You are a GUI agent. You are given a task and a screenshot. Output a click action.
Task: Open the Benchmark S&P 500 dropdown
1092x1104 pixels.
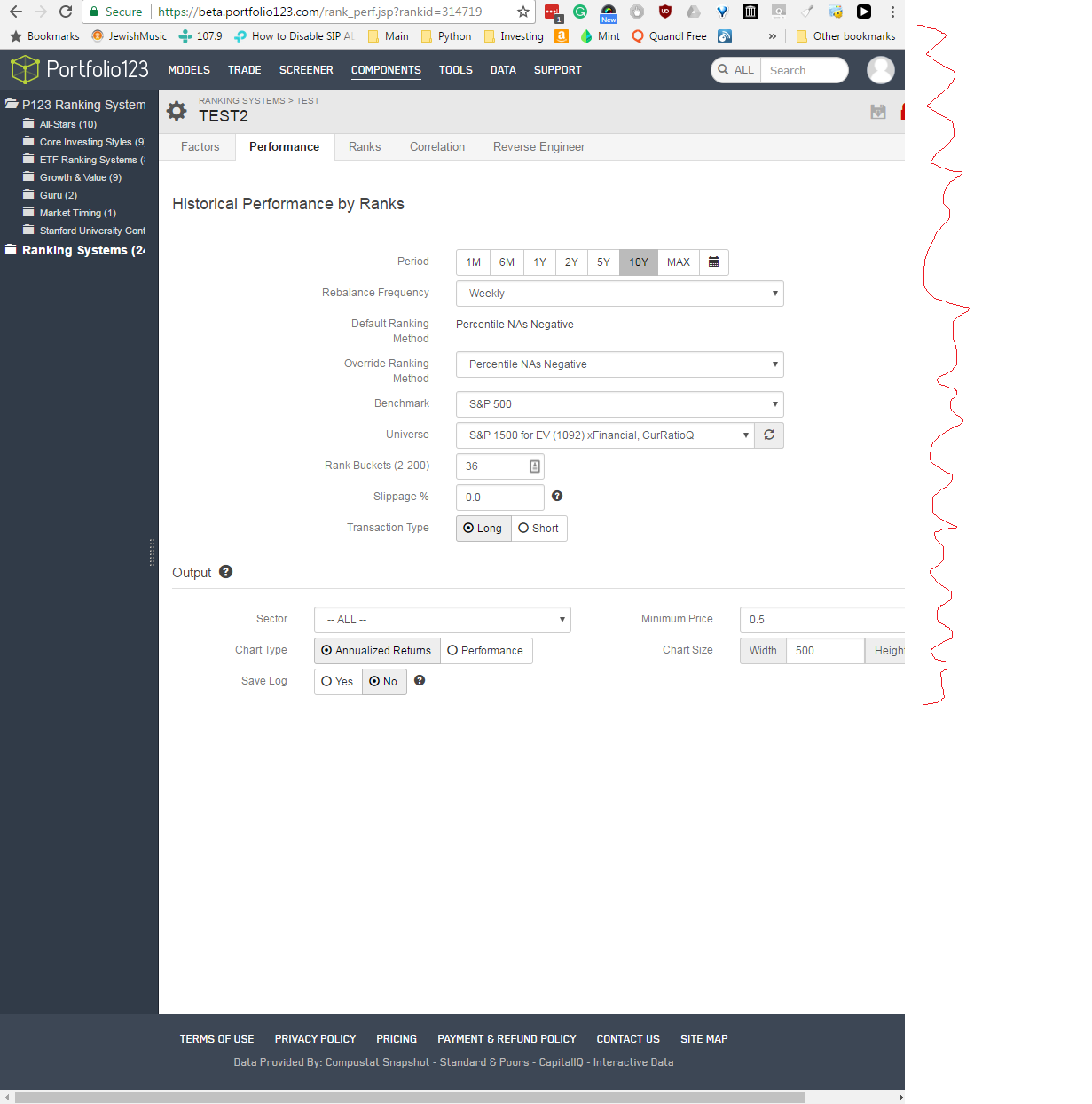tap(620, 404)
